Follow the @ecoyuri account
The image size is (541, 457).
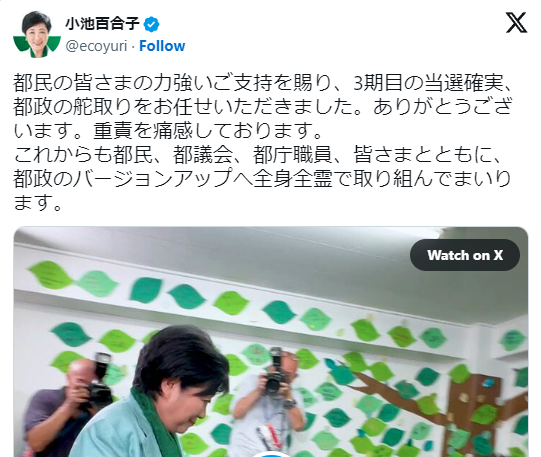[x=162, y=46]
